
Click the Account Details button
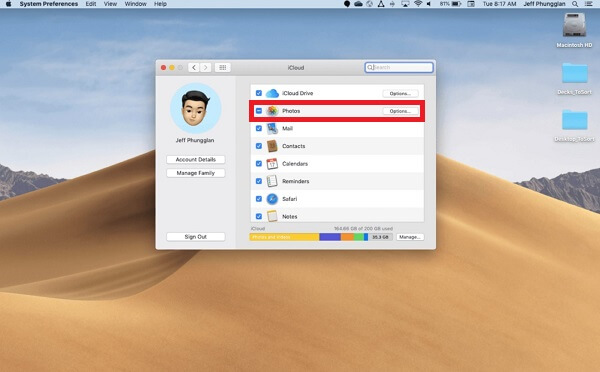(x=196, y=159)
